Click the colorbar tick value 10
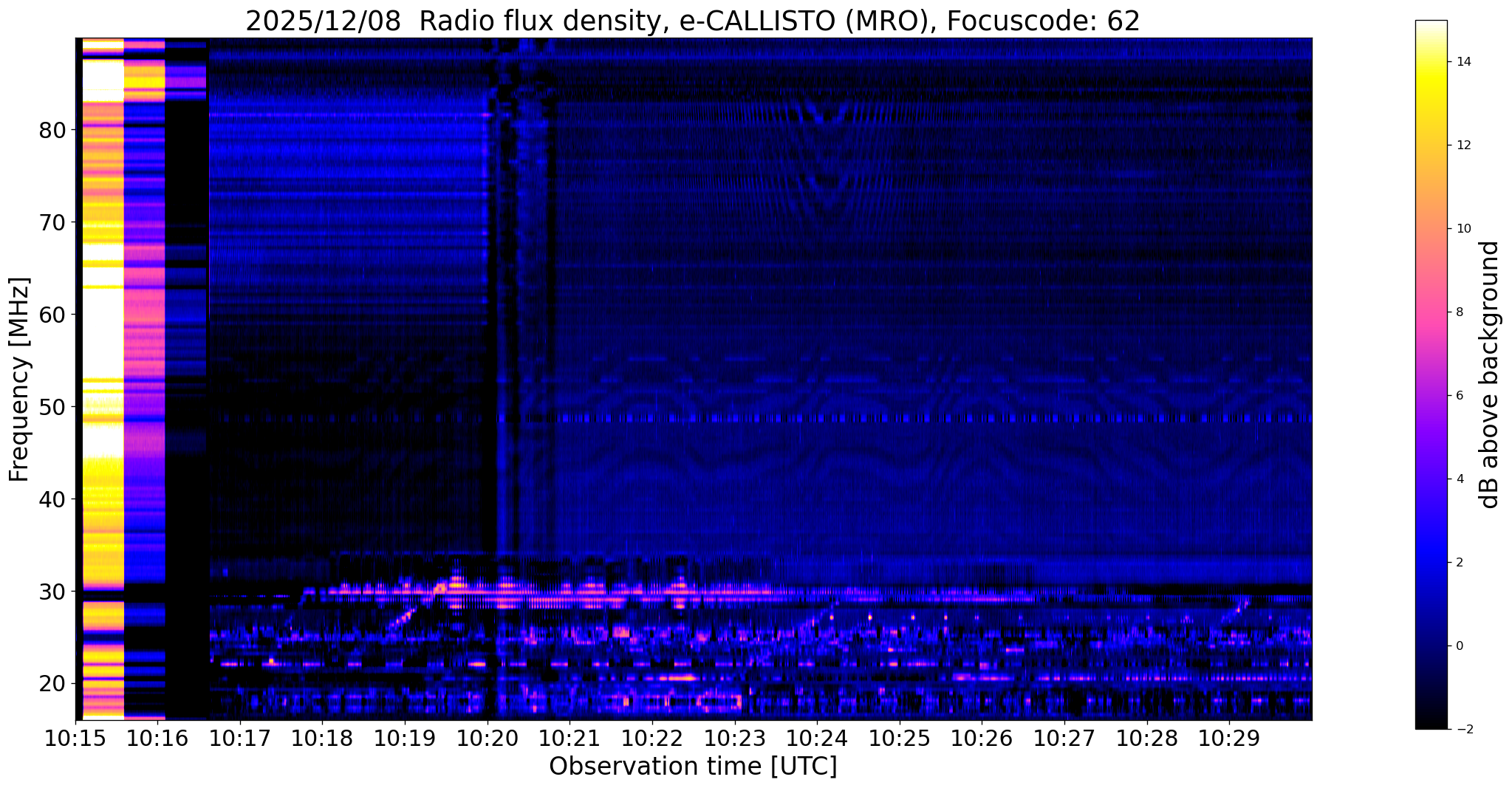This screenshot has height=788, width=1512. point(1463,229)
